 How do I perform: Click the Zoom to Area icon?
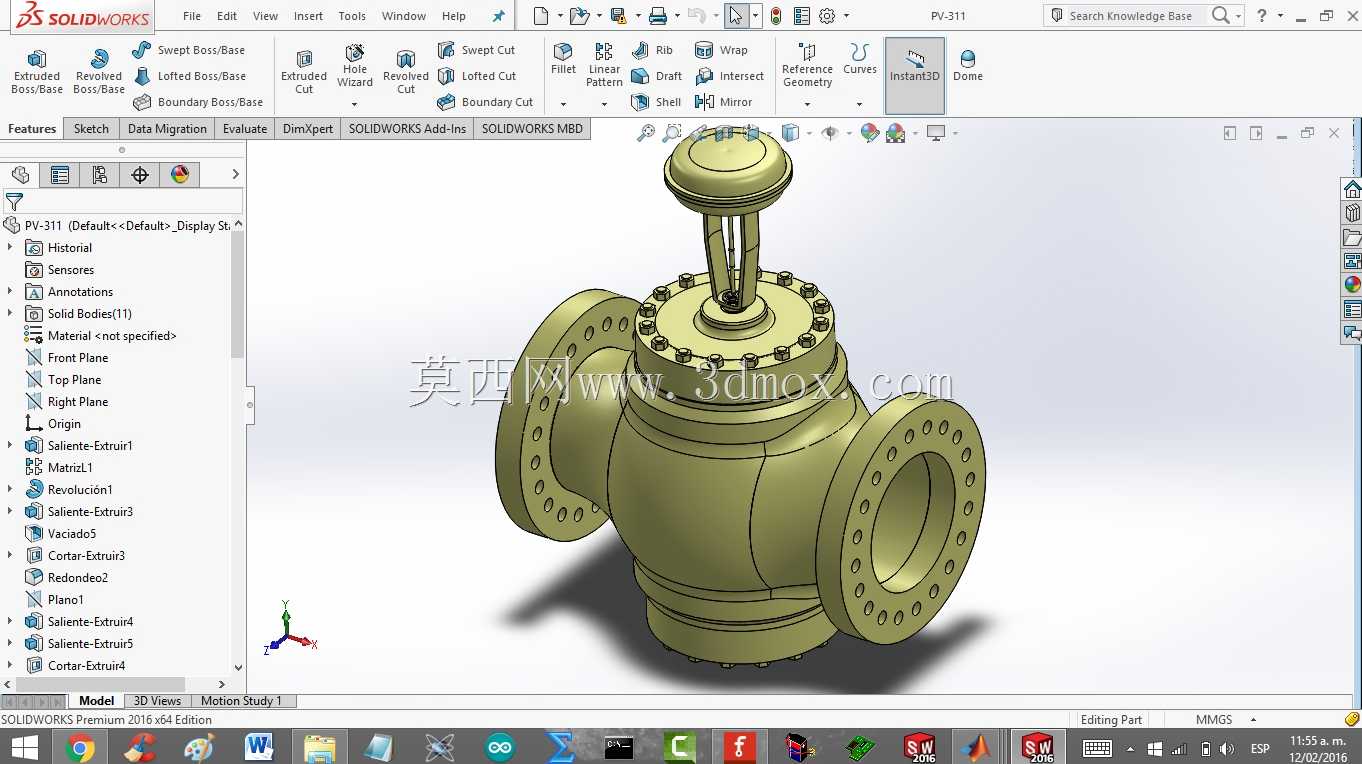coord(672,133)
